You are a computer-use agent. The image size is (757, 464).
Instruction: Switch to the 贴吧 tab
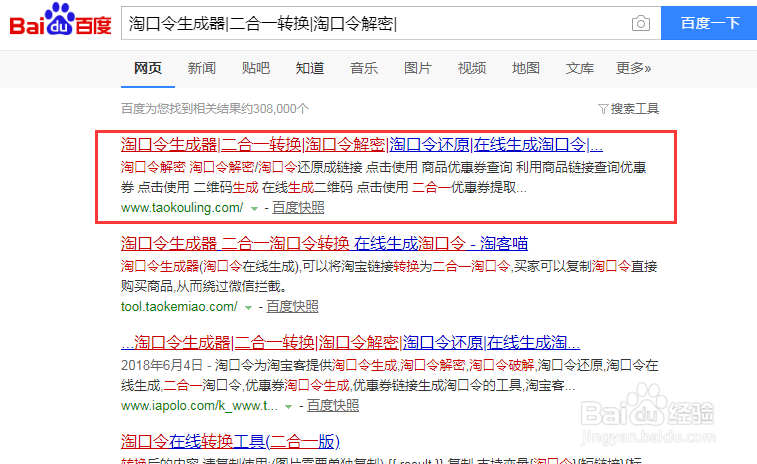coord(256,68)
